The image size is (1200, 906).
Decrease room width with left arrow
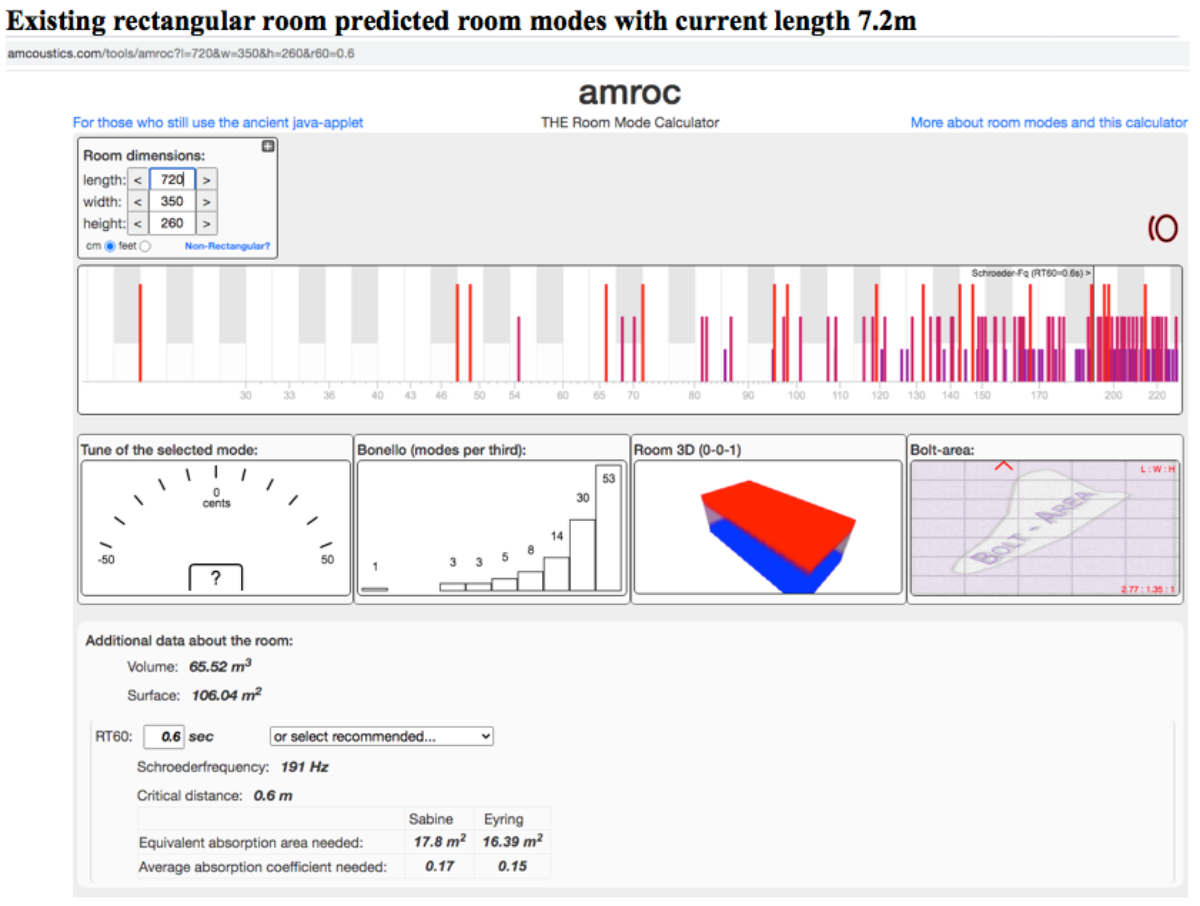(138, 202)
